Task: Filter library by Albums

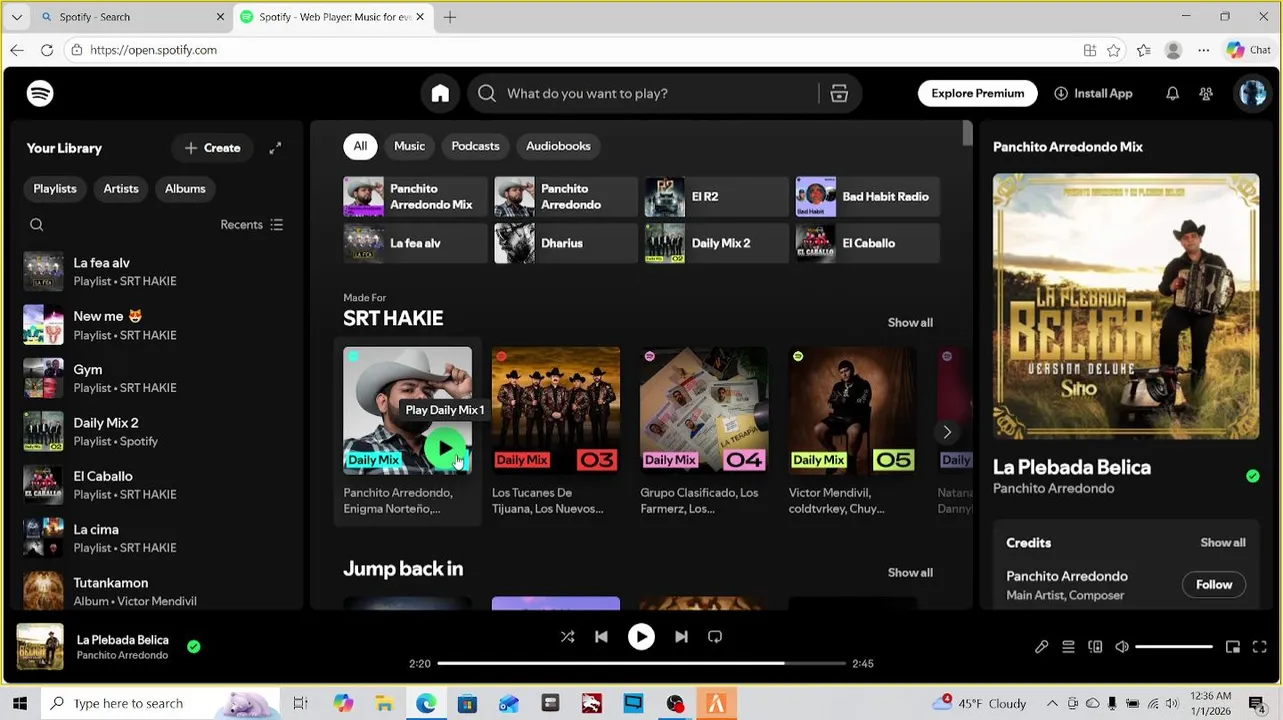Action: click(185, 189)
